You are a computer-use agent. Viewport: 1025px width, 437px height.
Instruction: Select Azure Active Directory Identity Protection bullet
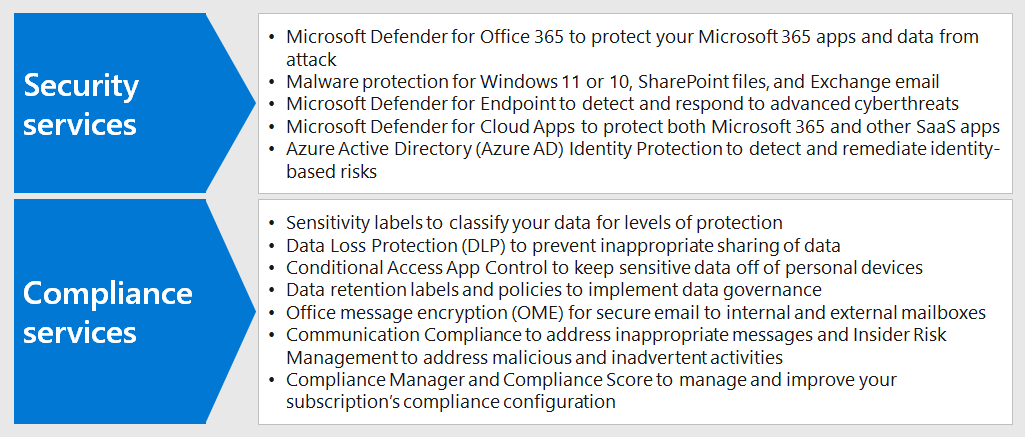point(643,160)
